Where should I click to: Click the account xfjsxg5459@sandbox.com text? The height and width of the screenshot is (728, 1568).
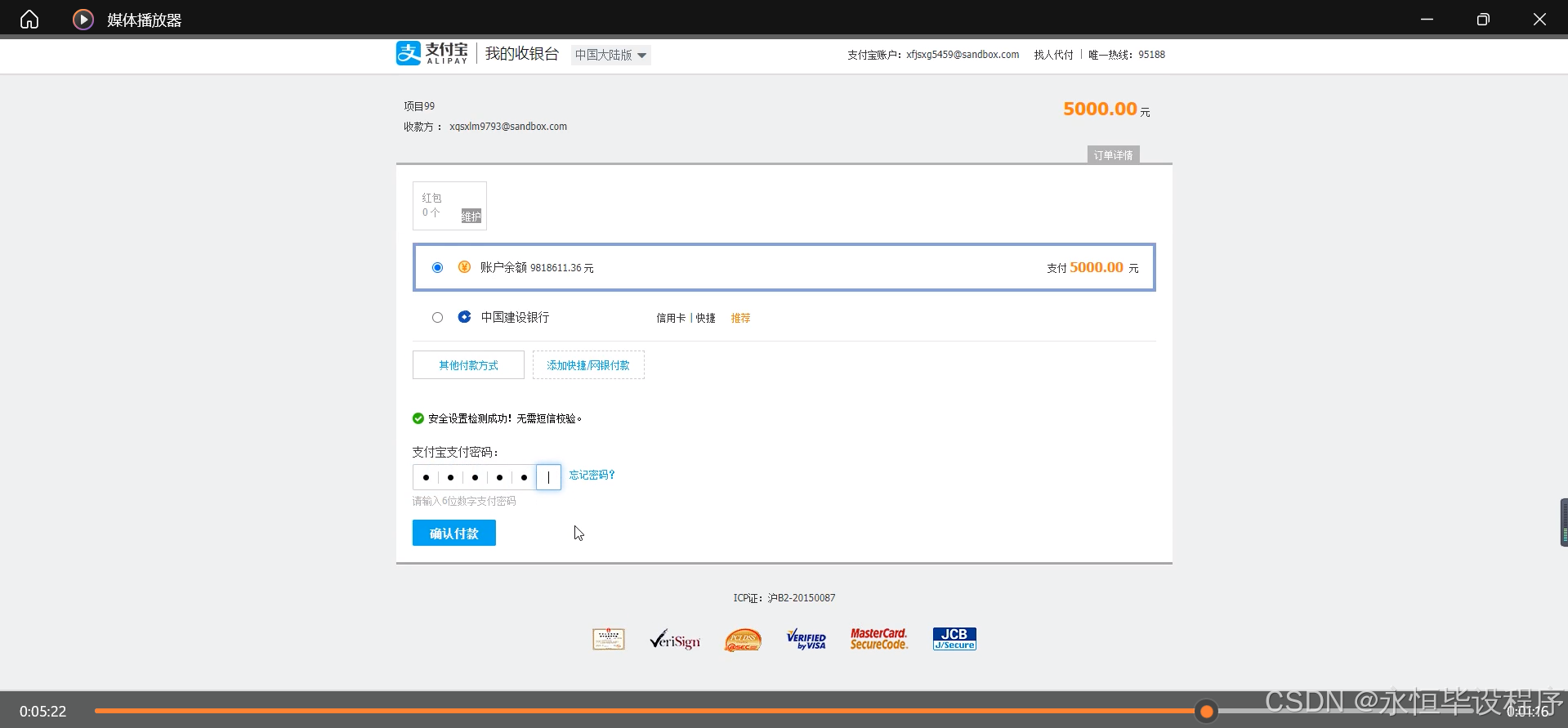click(963, 55)
